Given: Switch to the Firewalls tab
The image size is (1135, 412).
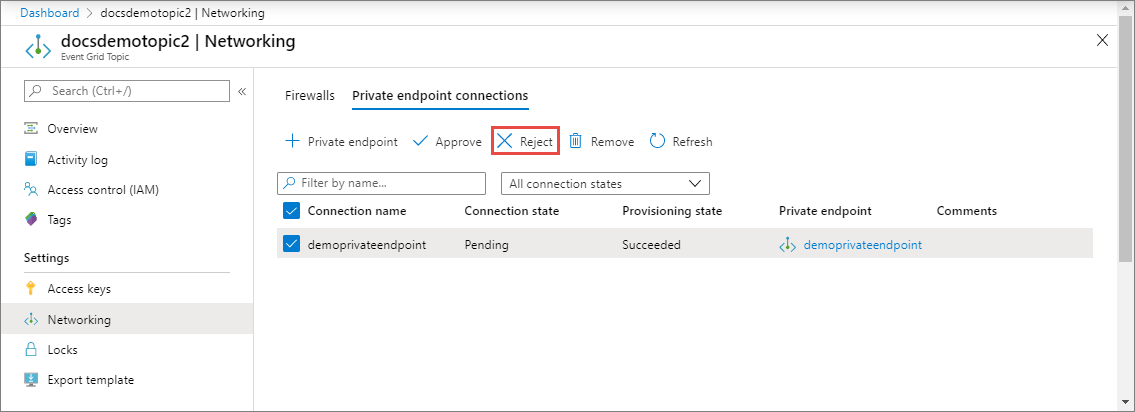Looking at the screenshot, I should pyautogui.click(x=310, y=96).
